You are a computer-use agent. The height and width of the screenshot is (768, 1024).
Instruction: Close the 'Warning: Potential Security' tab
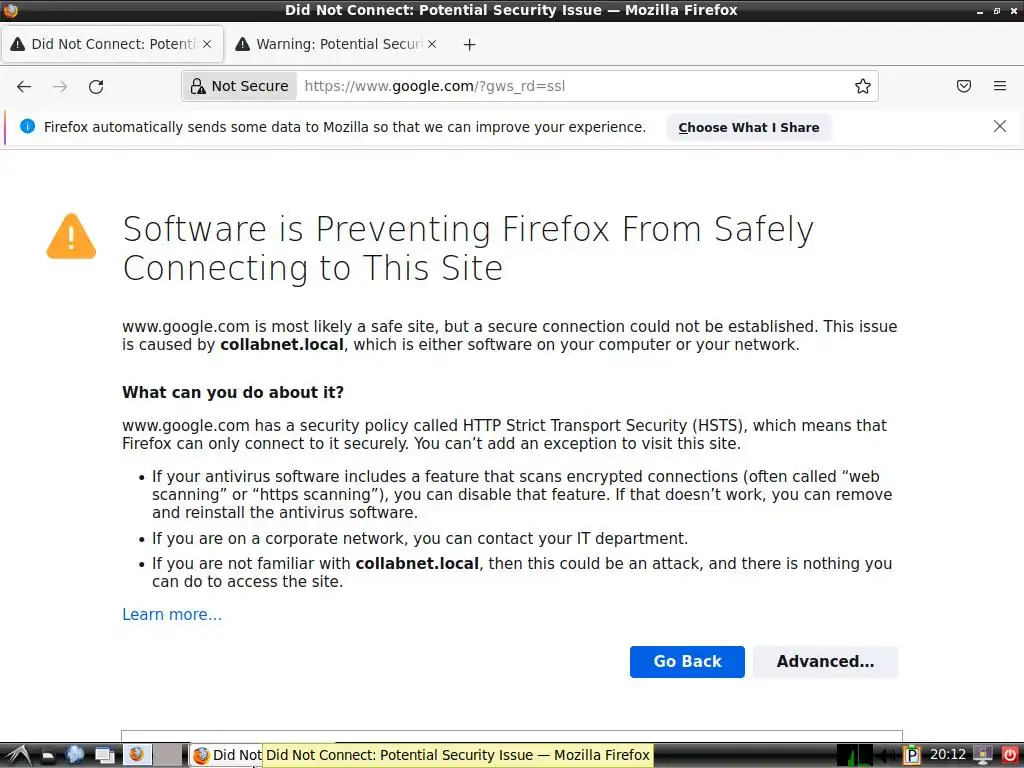click(432, 44)
